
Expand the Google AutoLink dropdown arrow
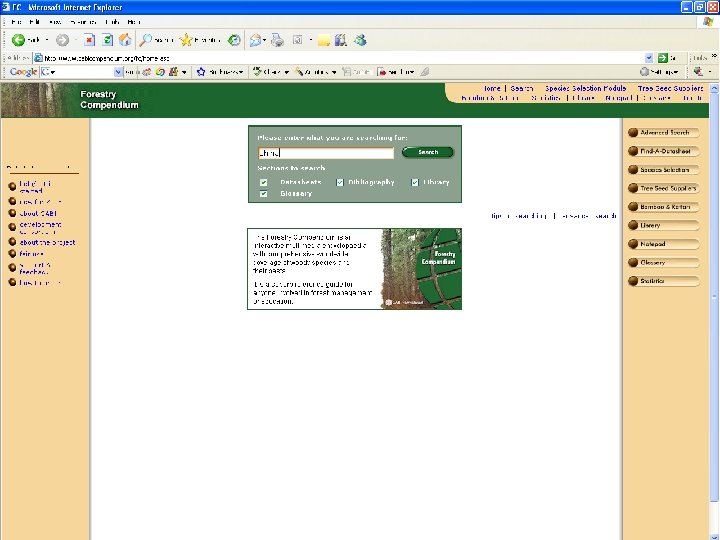click(334, 72)
